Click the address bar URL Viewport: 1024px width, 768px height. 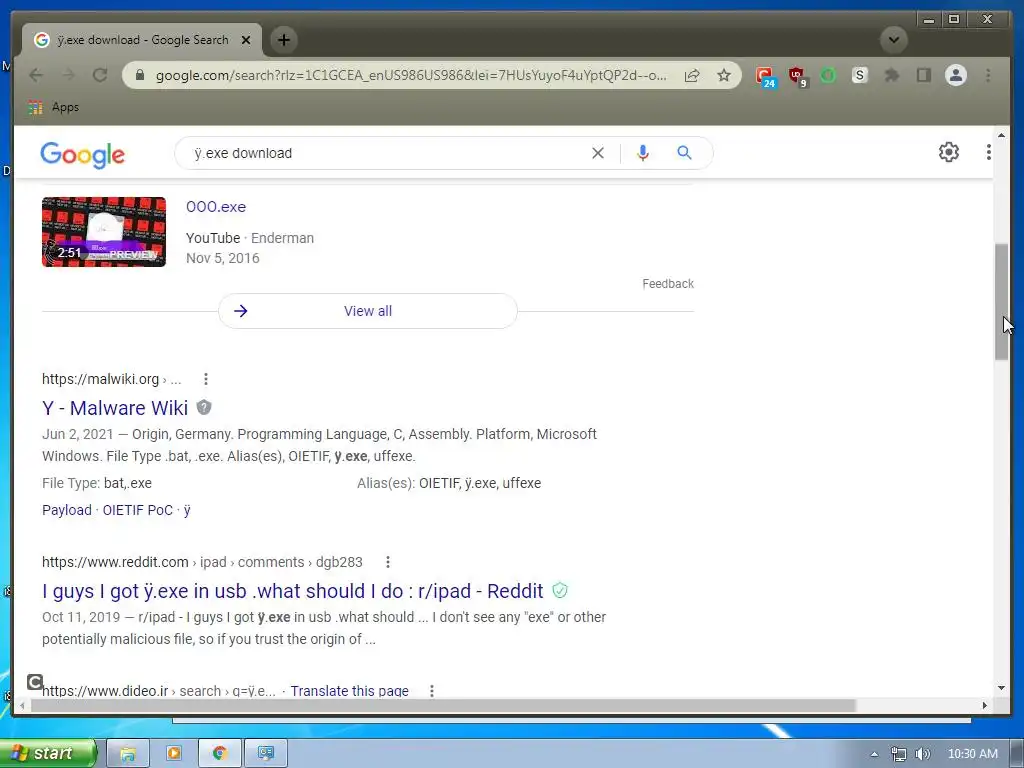coord(411,75)
